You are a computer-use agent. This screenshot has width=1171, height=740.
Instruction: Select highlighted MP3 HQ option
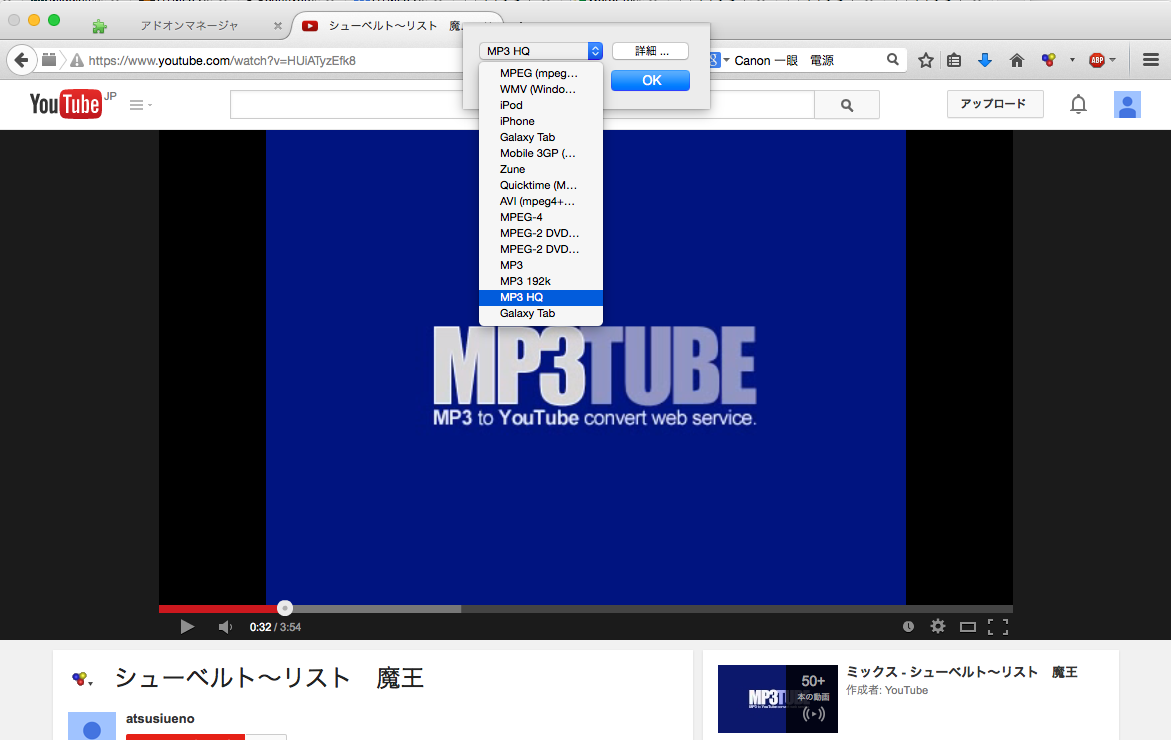(541, 297)
